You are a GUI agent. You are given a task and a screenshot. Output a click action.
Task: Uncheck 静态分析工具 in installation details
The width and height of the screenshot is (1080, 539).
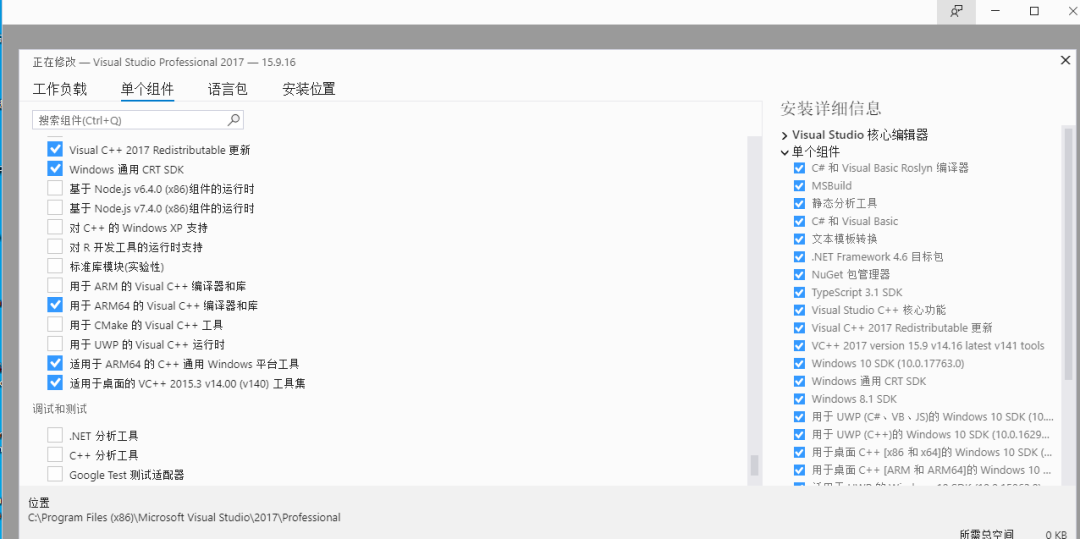point(799,204)
